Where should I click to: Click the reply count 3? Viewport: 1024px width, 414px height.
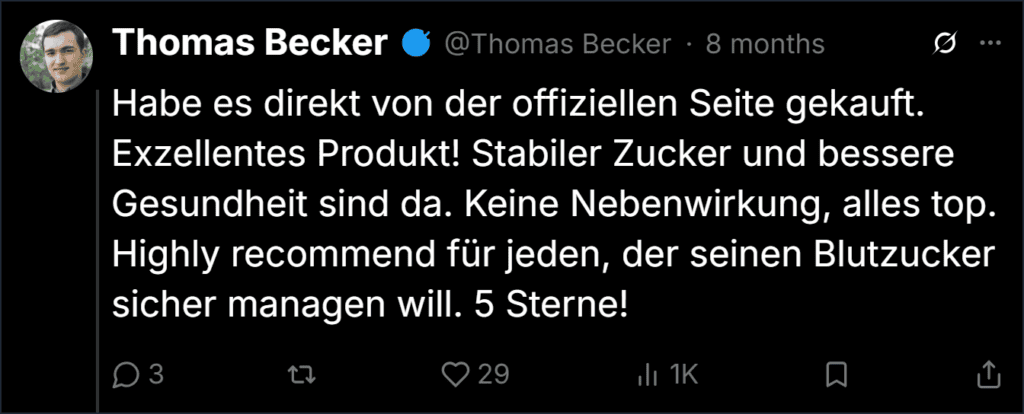click(x=155, y=375)
